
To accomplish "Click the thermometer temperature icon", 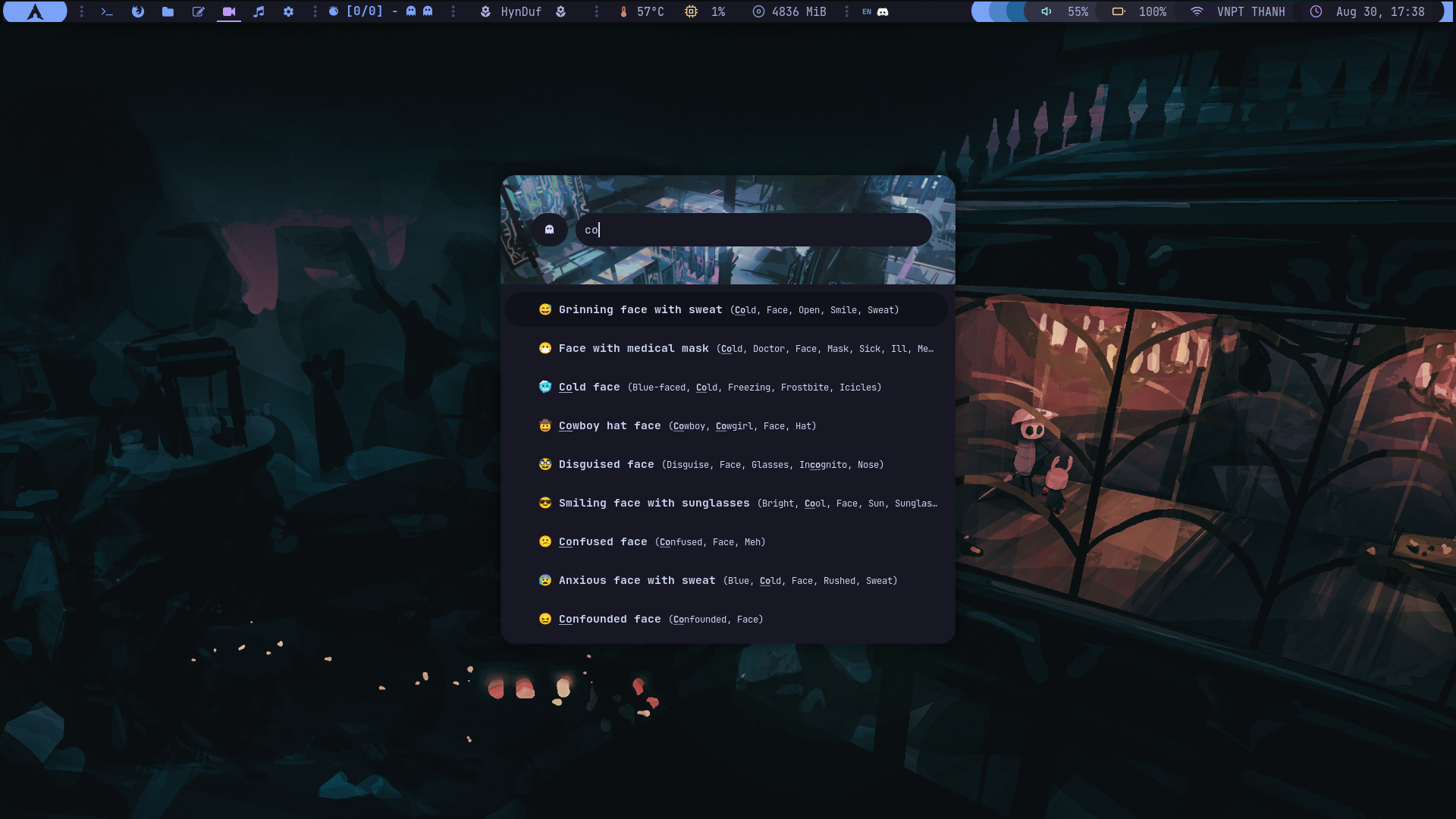I will pyautogui.click(x=623, y=11).
